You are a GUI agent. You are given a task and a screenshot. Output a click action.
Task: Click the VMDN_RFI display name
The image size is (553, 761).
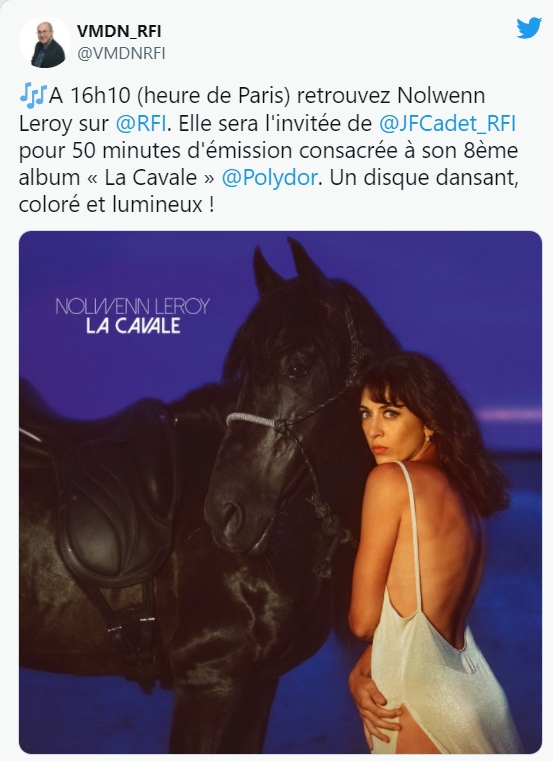(x=119, y=31)
